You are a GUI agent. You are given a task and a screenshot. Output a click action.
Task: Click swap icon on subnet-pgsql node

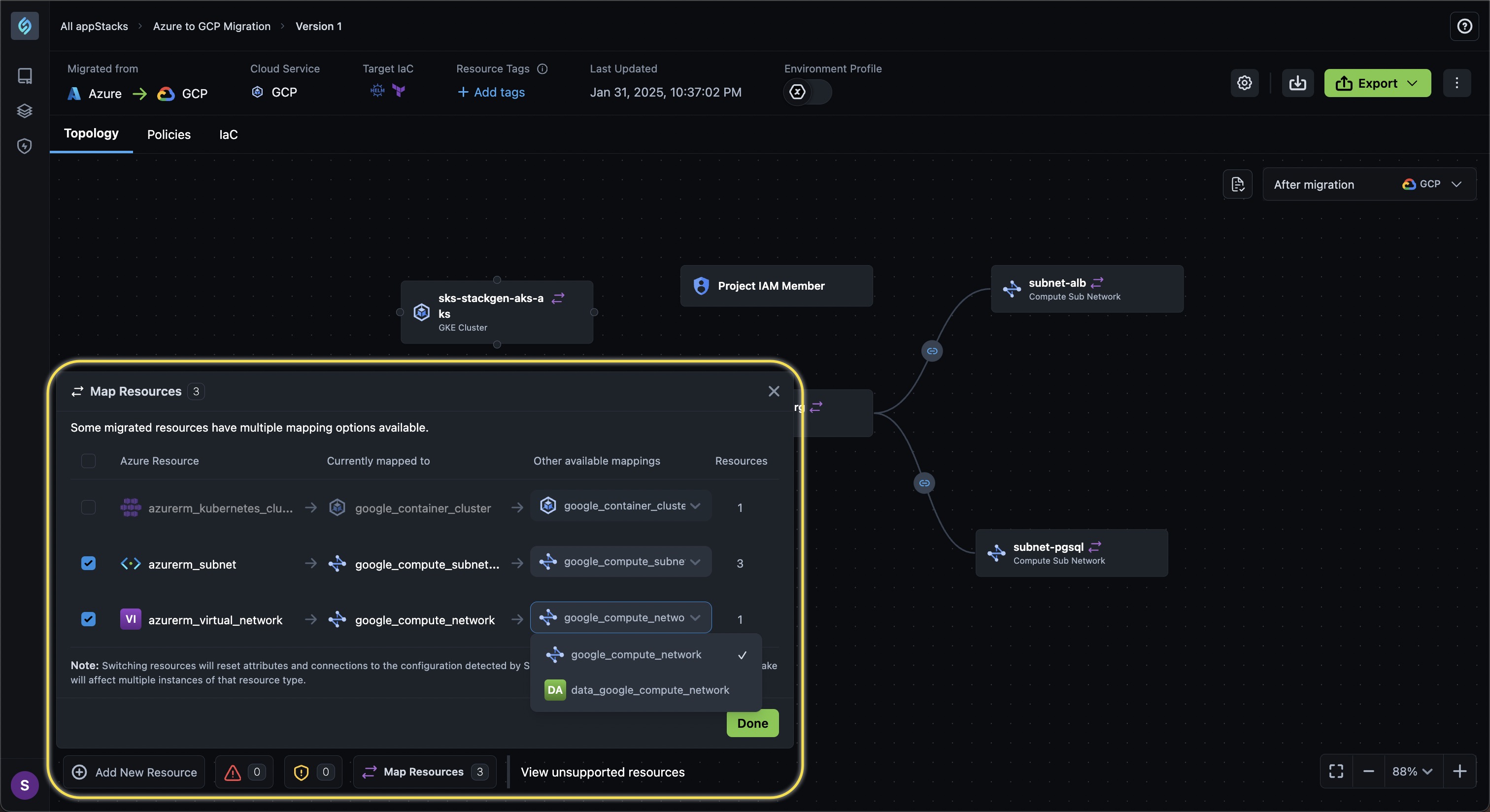[1094, 547]
